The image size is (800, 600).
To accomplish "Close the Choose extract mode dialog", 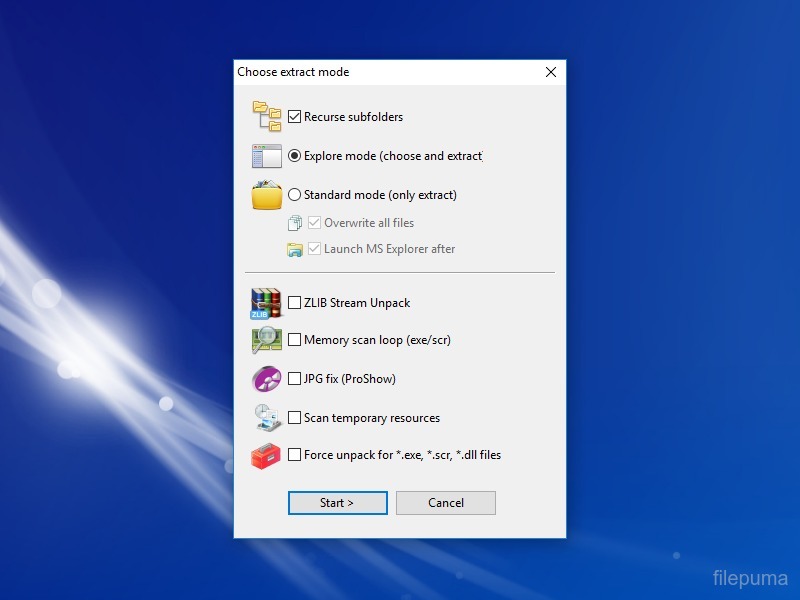I will tap(550, 72).
